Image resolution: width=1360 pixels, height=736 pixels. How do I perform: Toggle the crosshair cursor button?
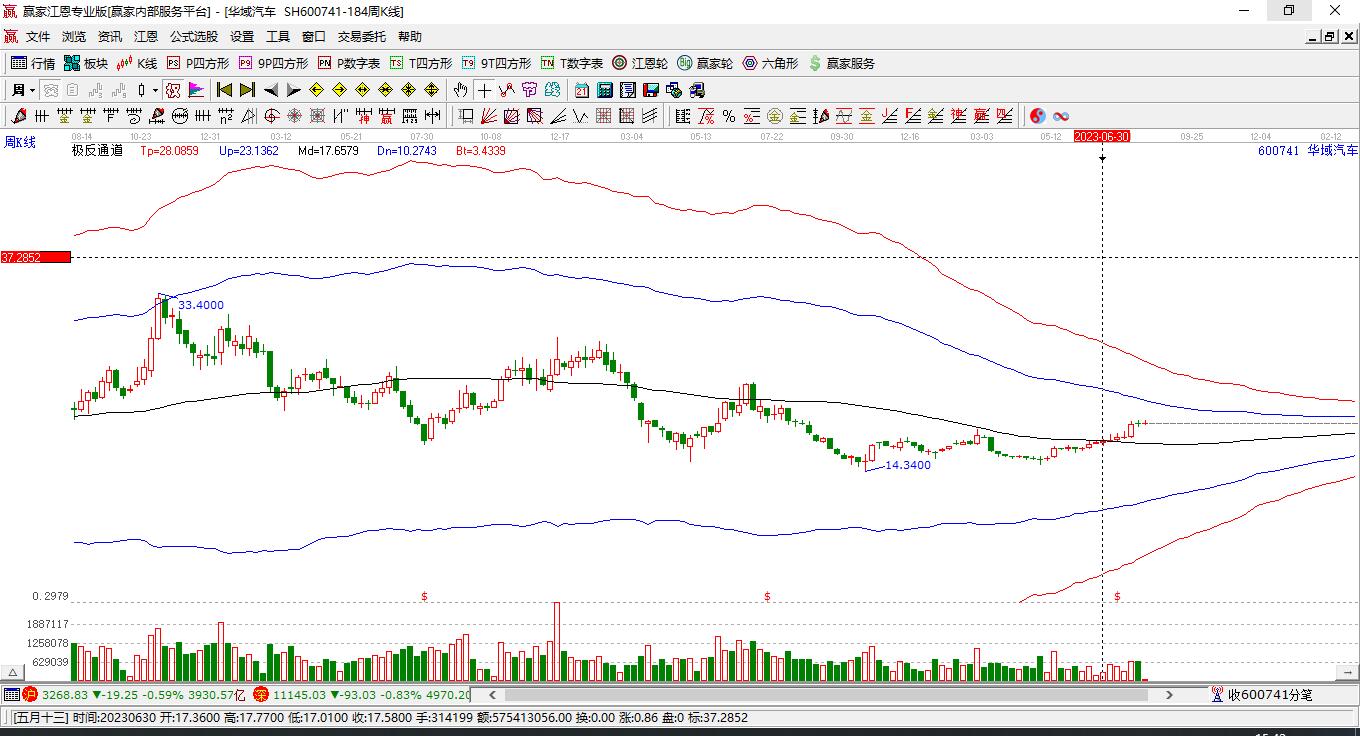pos(484,90)
